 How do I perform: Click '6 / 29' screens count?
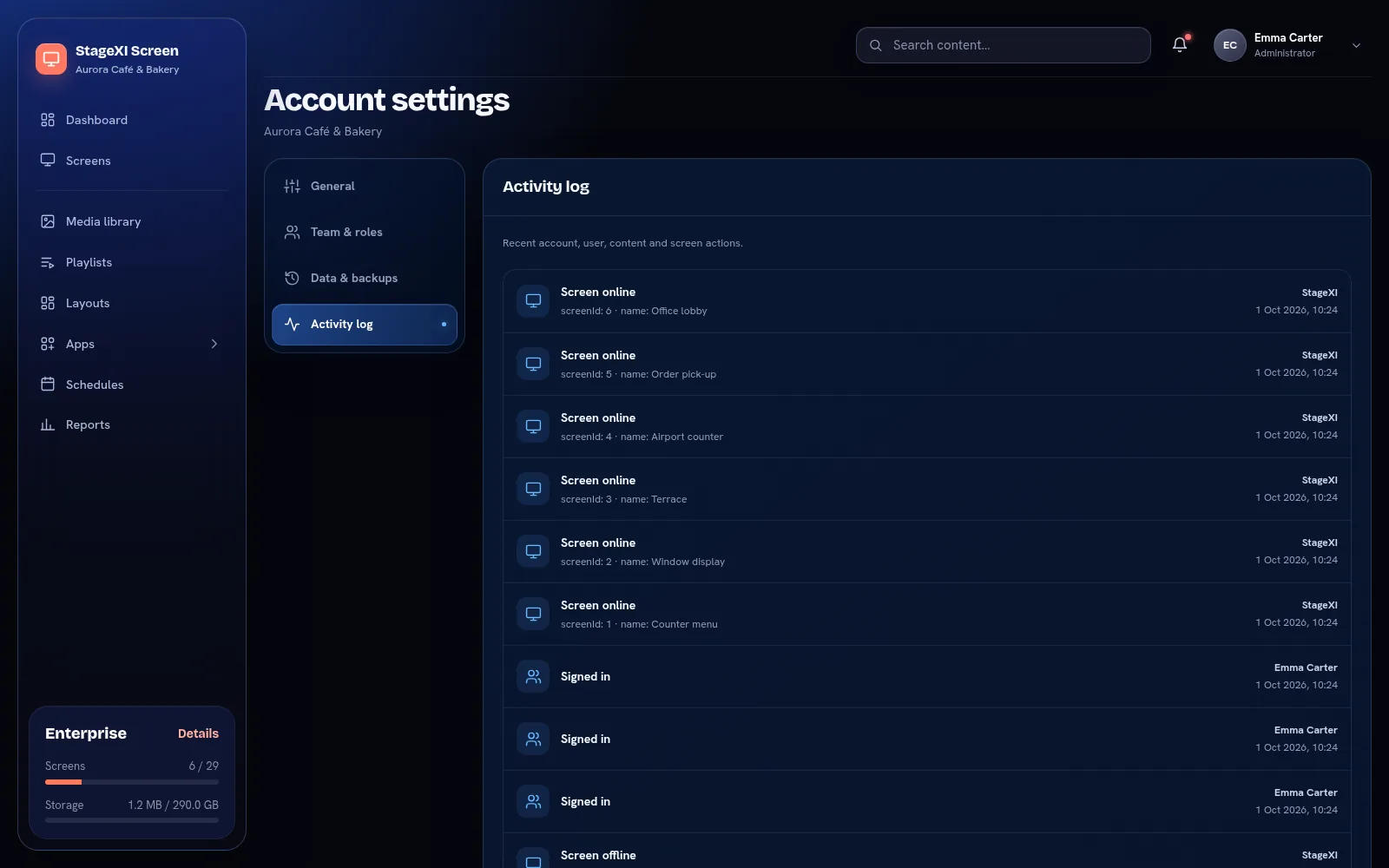click(x=204, y=766)
